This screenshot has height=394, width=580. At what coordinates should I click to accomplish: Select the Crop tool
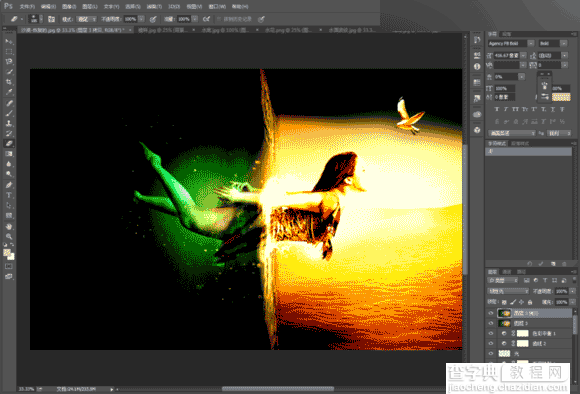pos(9,81)
